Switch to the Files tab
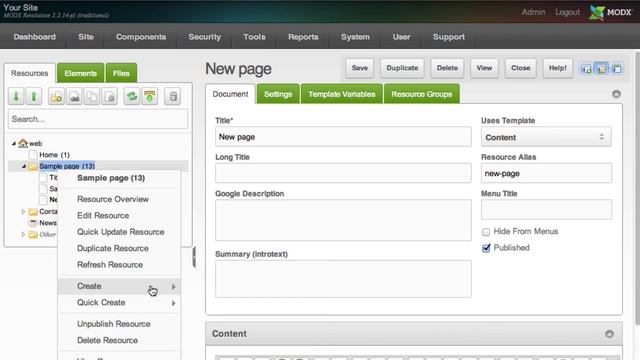The image size is (640, 360). pyautogui.click(x=121, y=73)
